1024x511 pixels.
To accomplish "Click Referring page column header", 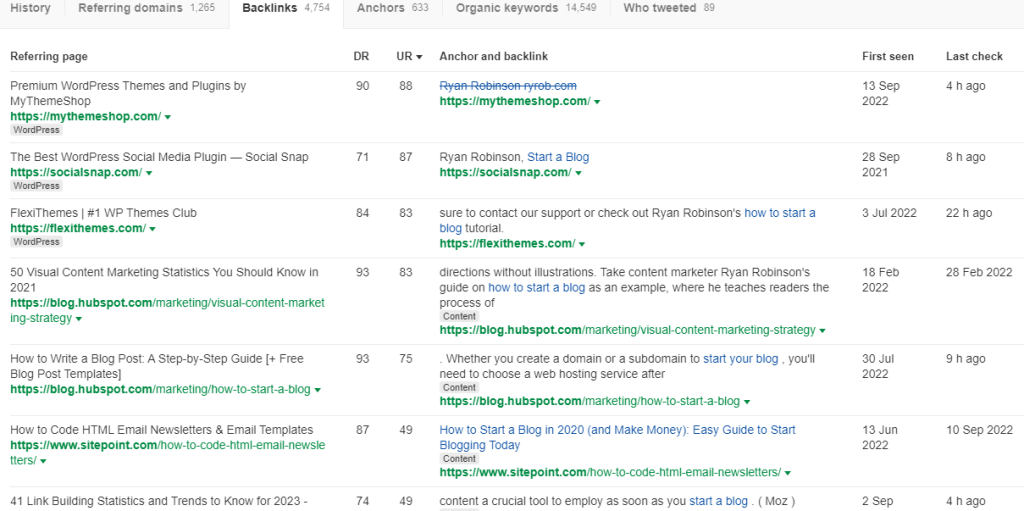I will (49, 57).
